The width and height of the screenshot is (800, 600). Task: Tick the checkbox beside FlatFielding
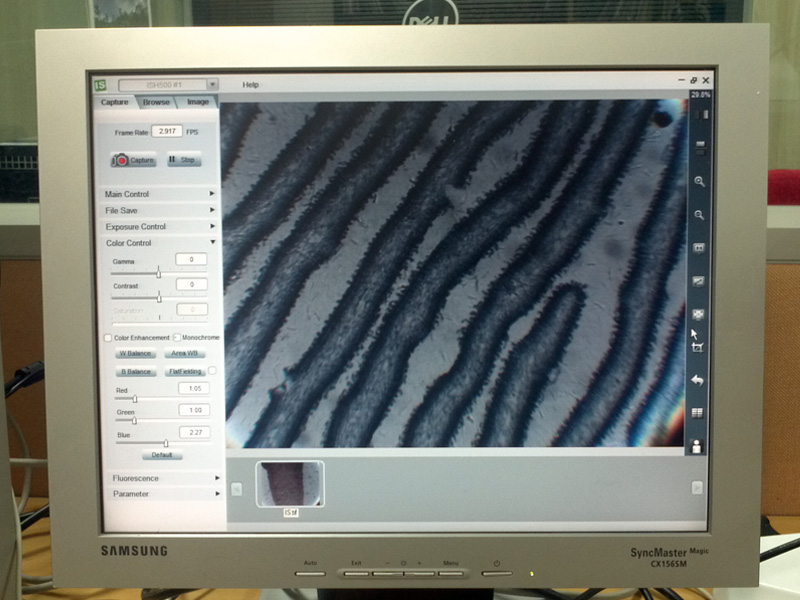pyautogui.click(x=212, y=371)
